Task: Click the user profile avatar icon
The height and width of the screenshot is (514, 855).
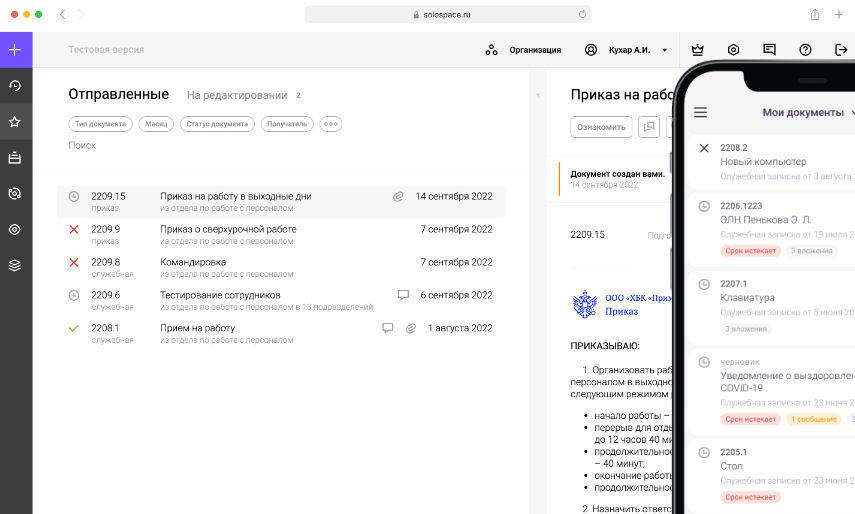Action: [591, 50]
